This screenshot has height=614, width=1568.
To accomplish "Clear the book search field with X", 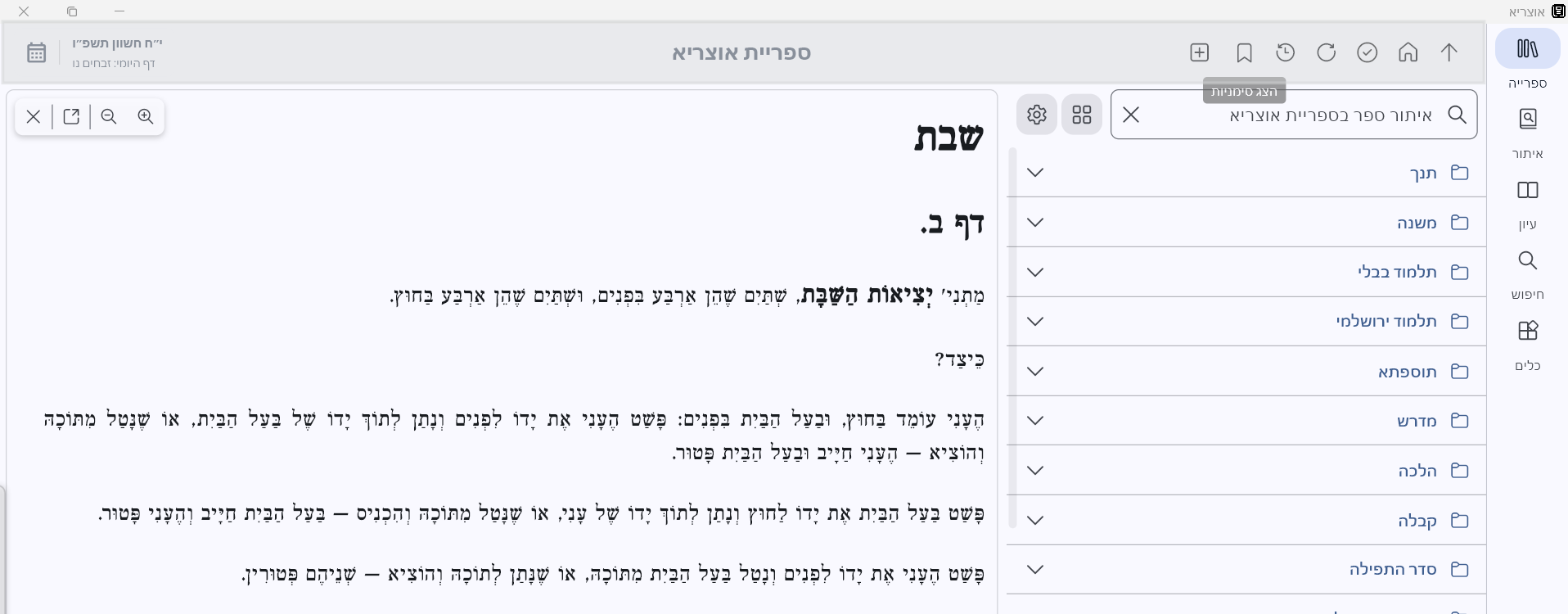I will click(1131, 115).
